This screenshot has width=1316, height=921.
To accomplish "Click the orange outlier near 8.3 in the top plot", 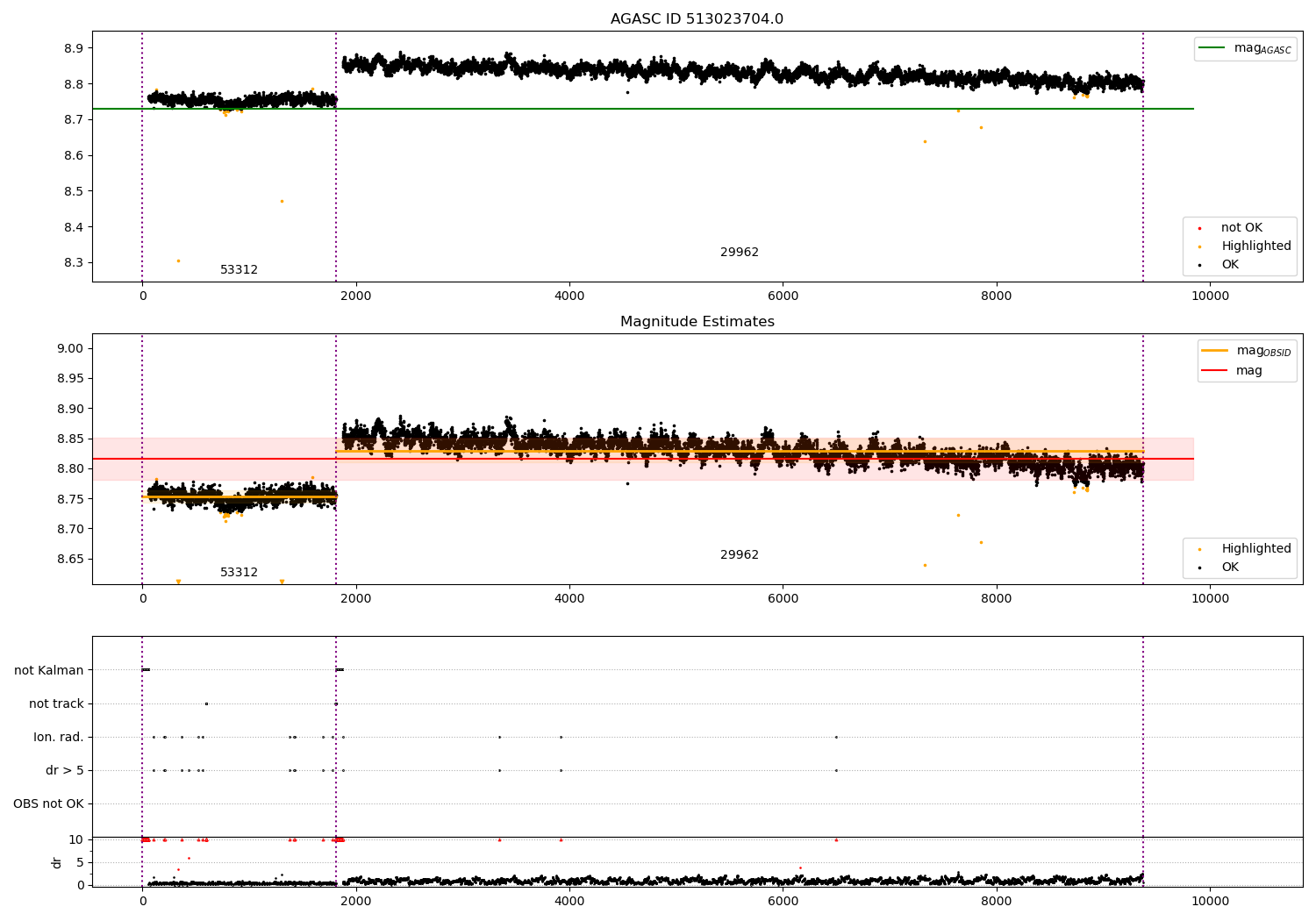I will 178,261.
